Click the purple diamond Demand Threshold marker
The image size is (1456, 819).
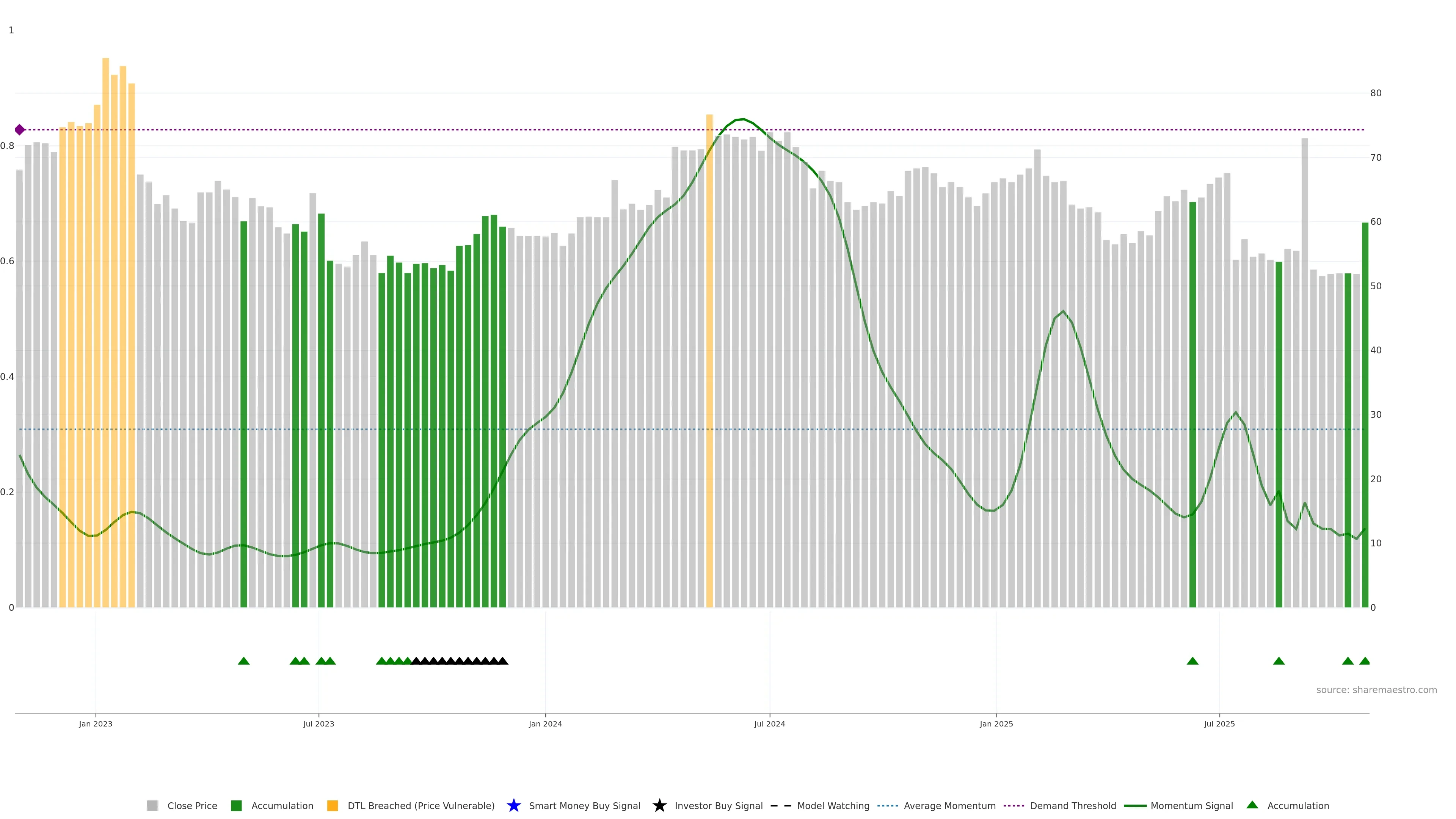pos(20,130)
